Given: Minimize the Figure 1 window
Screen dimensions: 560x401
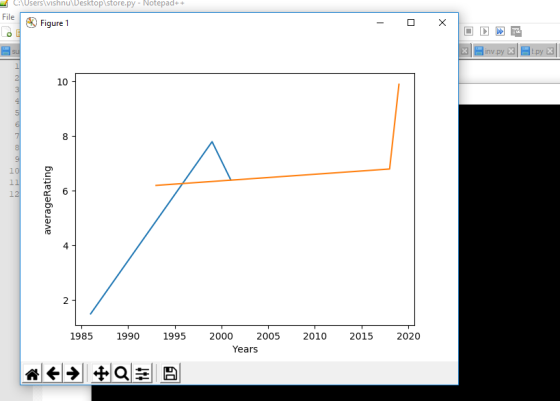Looking at the screenshot, I should coord(380,22).
